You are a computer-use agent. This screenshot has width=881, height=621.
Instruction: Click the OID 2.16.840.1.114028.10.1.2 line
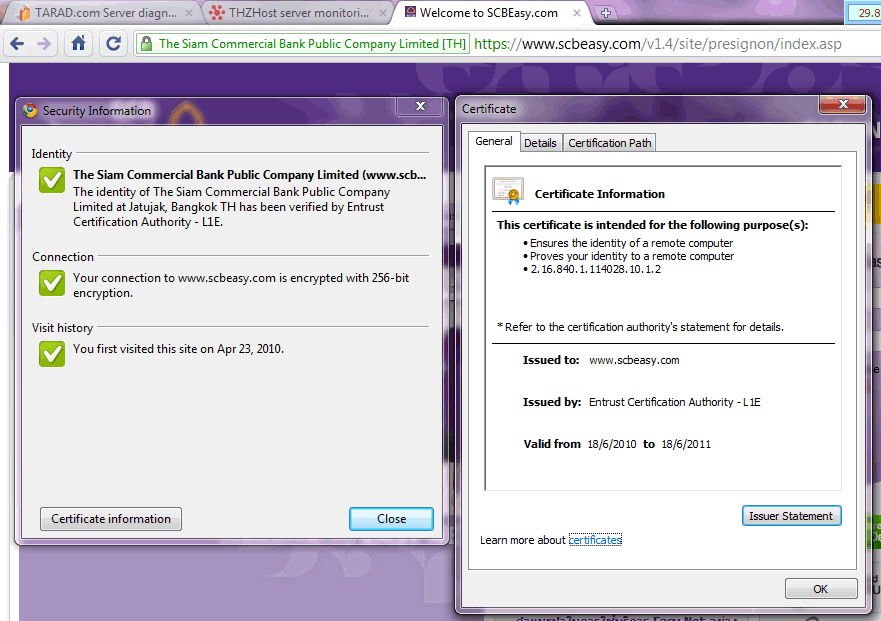point(596,269)
